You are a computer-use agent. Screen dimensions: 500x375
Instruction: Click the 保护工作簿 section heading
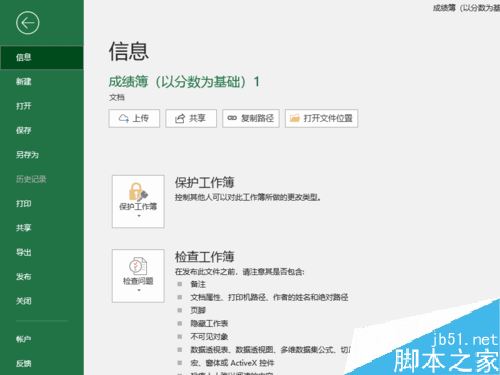tap(204, 183)
